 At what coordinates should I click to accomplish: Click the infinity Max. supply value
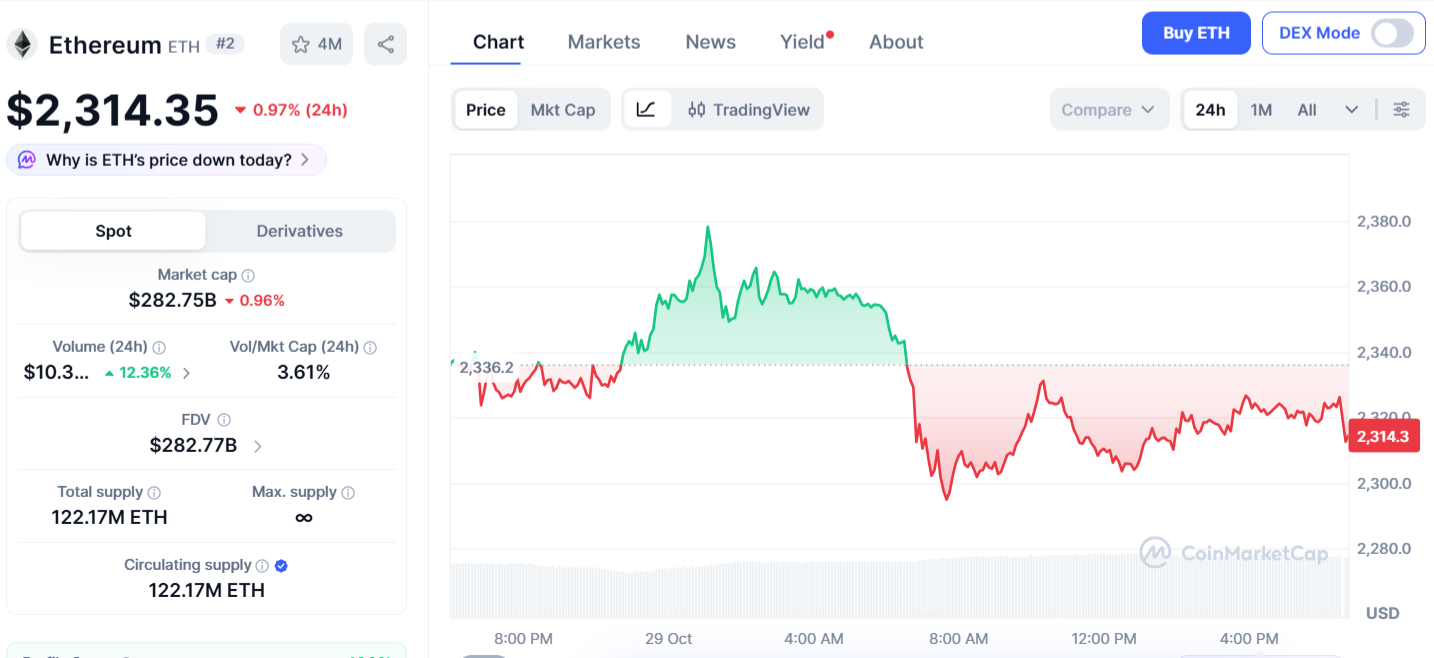coord(304,518)
